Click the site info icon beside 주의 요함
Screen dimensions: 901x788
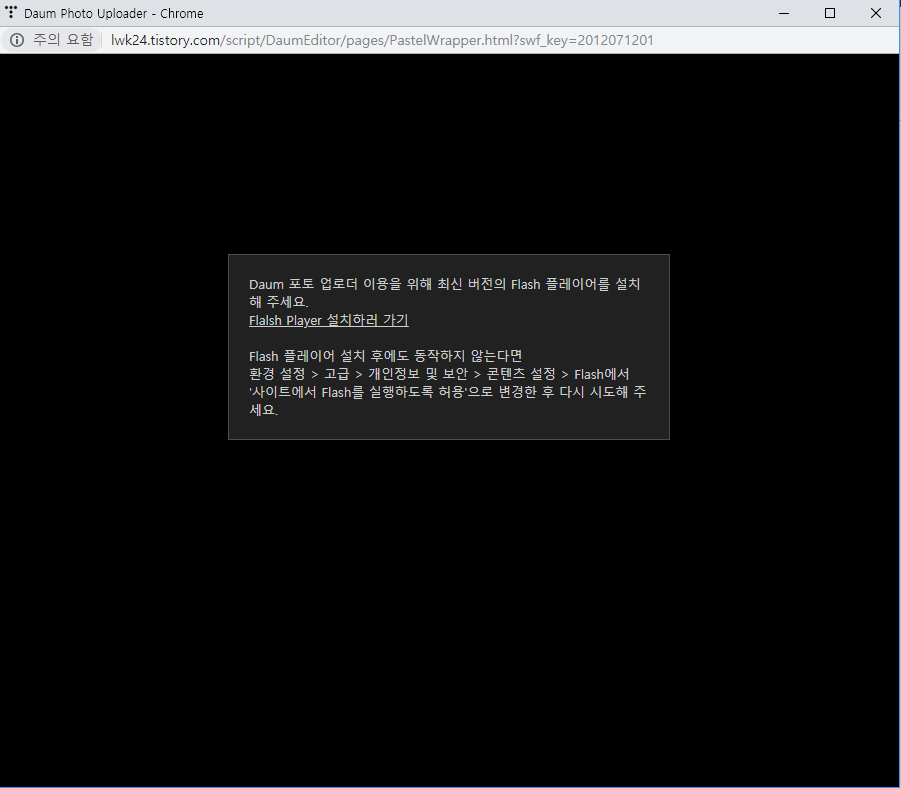(x=17, y=40)
